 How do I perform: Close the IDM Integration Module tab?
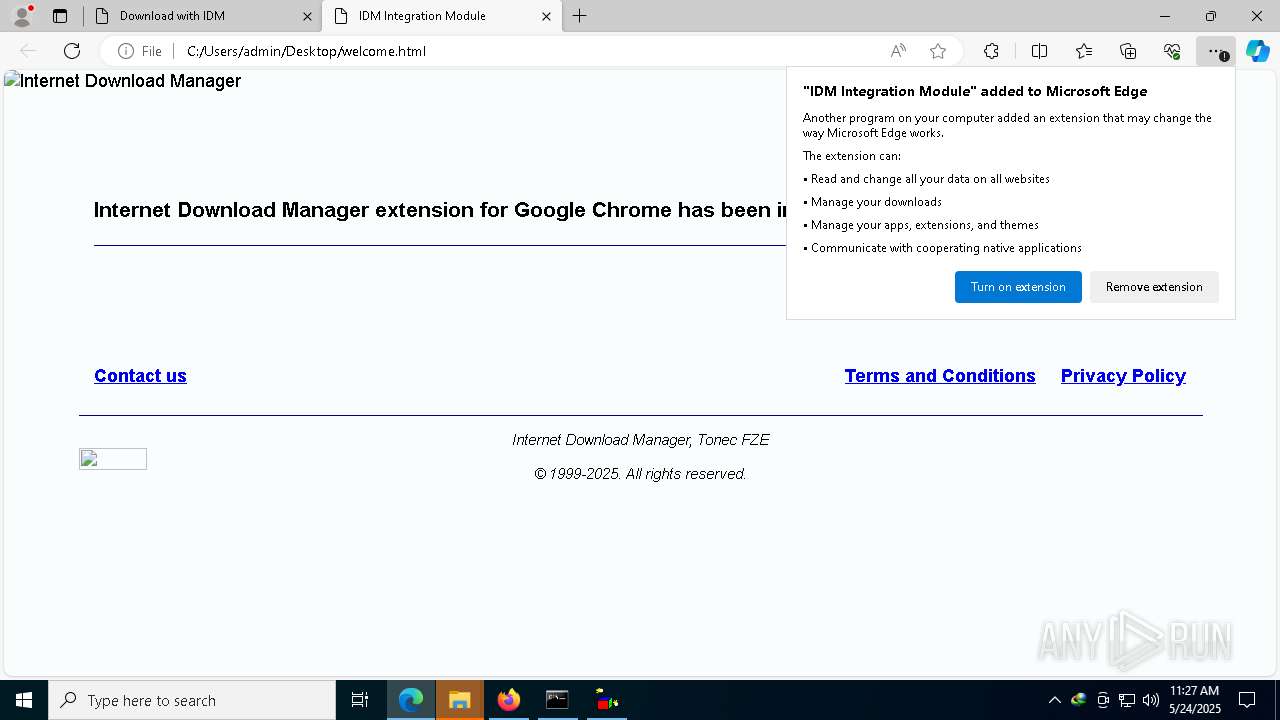(546, 16)
